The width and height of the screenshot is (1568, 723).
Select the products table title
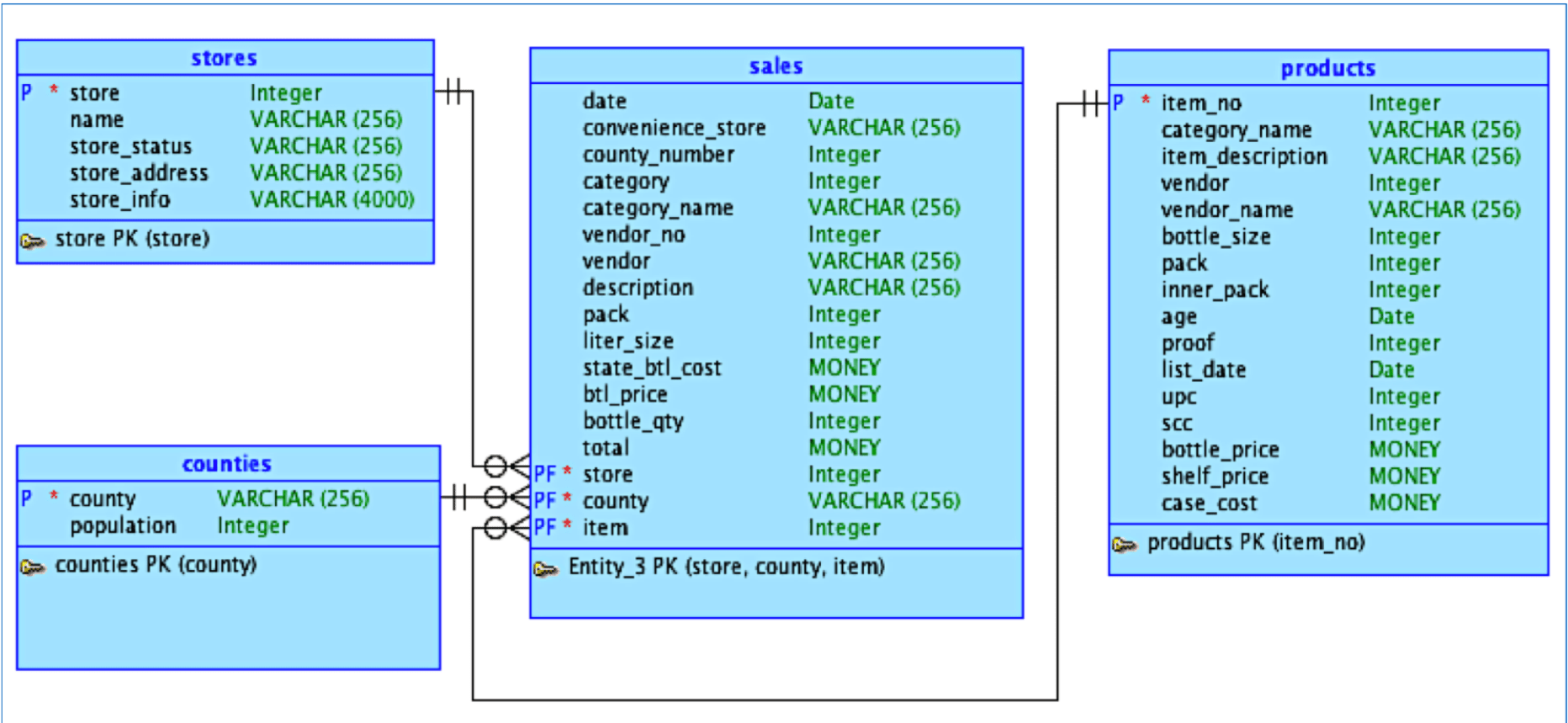[1327, 68]
